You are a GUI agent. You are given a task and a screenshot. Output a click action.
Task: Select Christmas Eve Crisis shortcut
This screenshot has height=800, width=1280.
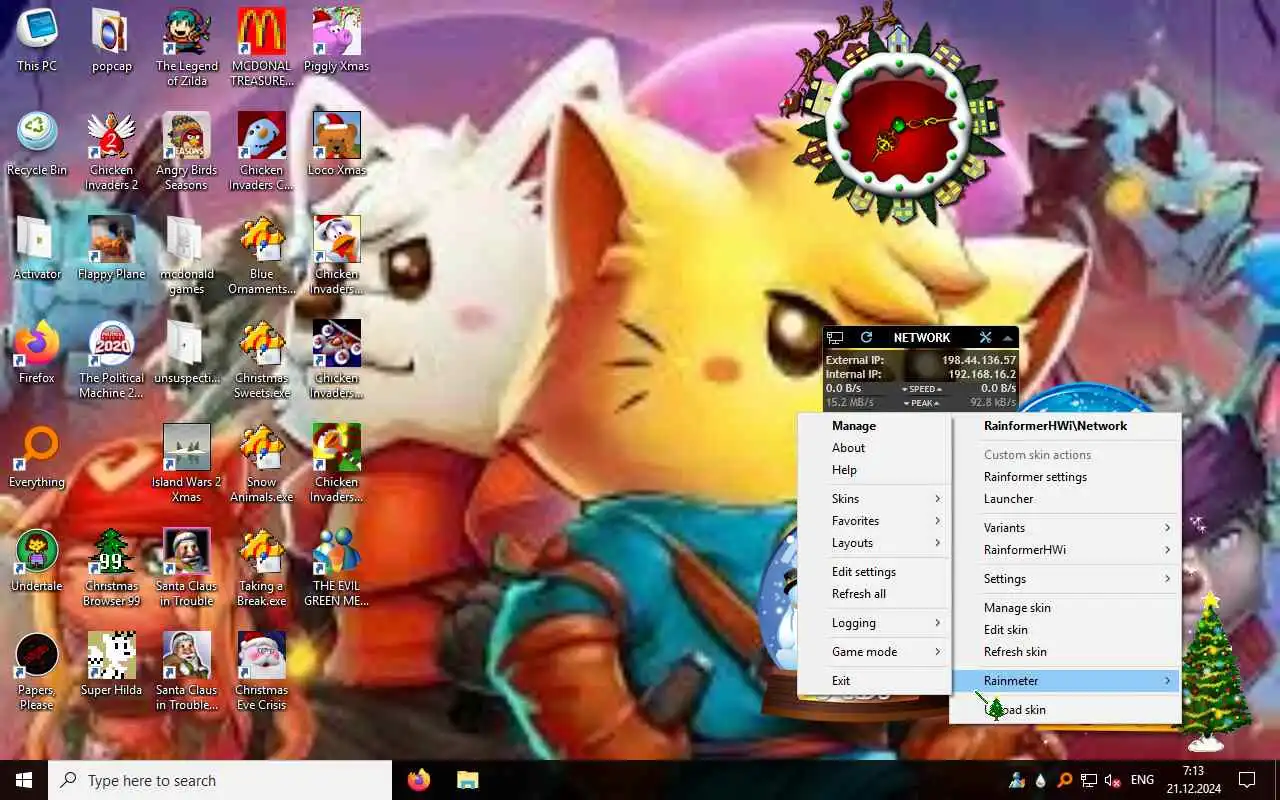(x=262, y=671)
